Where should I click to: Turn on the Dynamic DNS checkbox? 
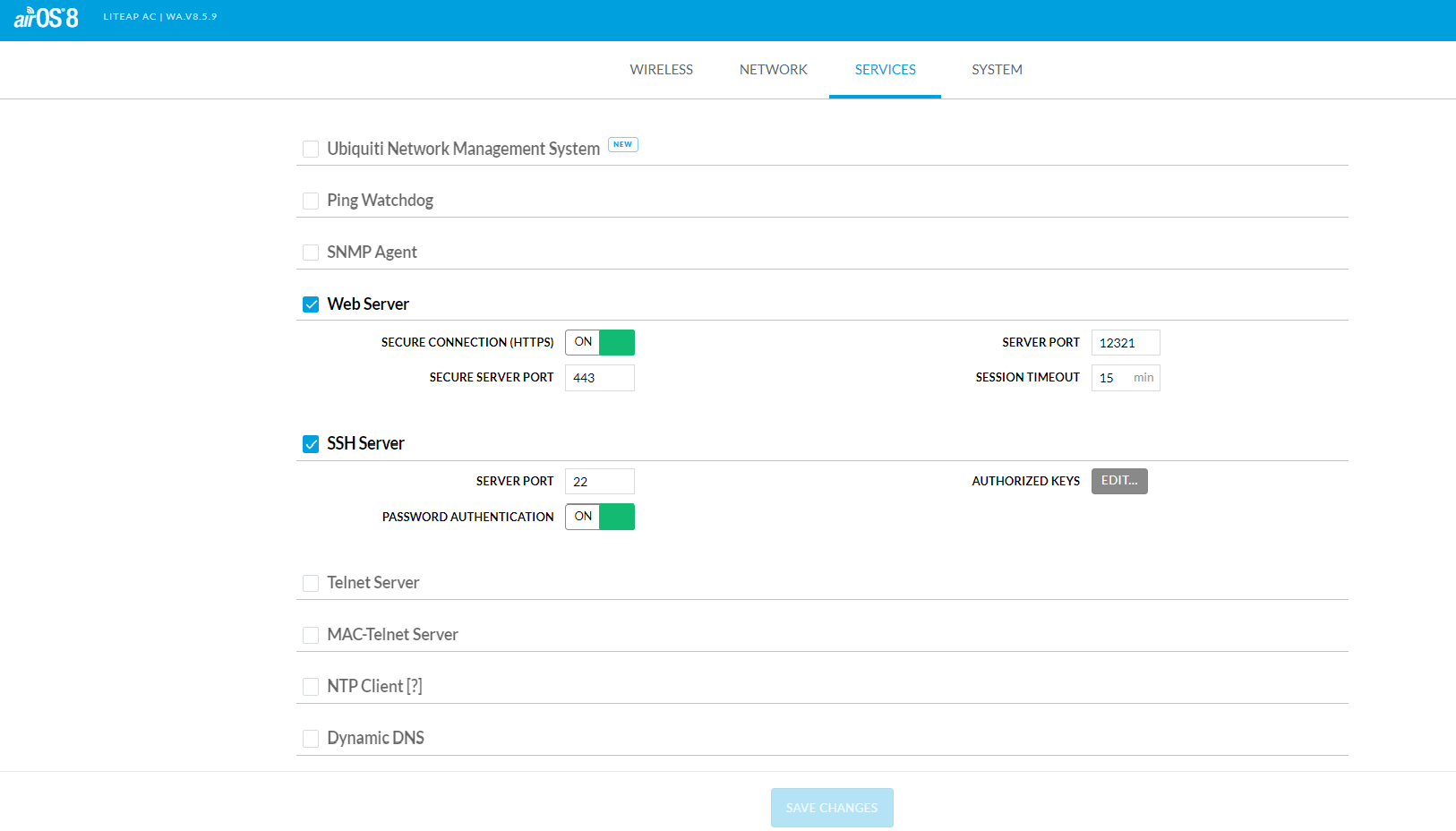pyautogui.click(x=311, y=739)
